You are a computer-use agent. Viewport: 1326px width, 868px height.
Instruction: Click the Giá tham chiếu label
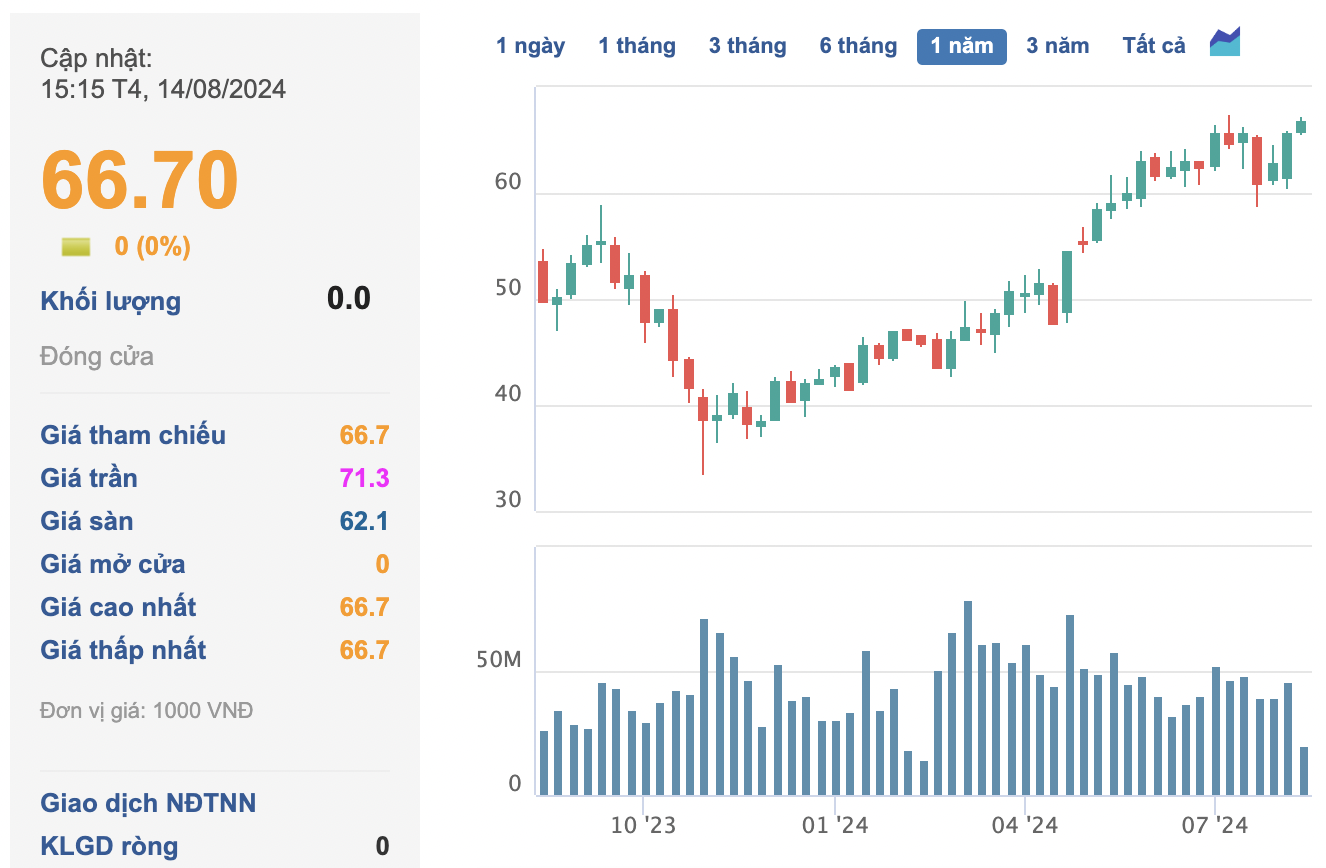pyautogui.click(x=133, y=435)
